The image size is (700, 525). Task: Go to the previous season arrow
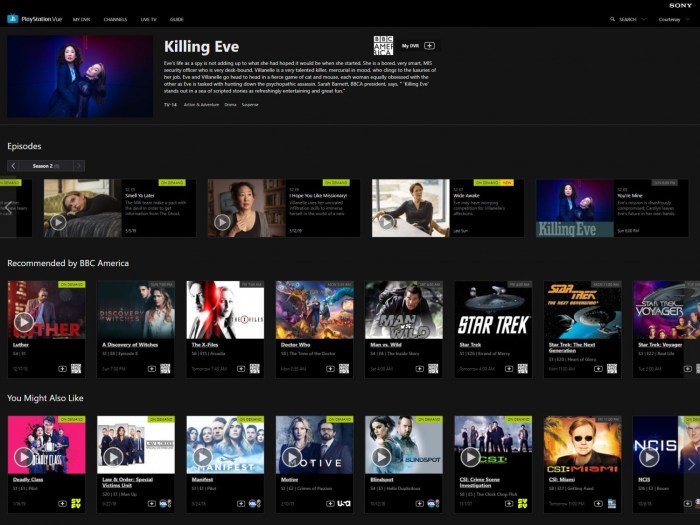click(x=13, y=166)
